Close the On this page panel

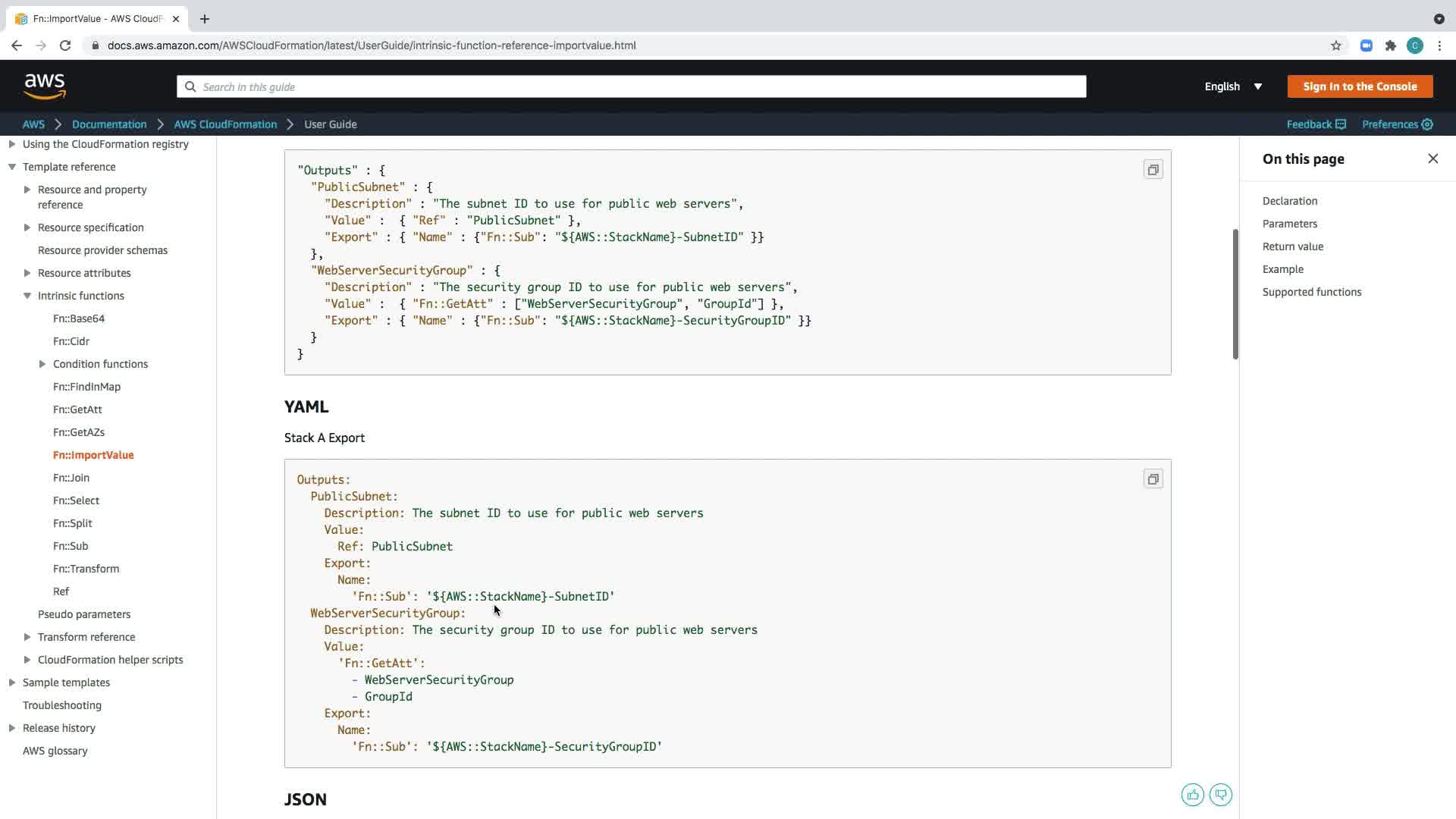point(1432,158)
